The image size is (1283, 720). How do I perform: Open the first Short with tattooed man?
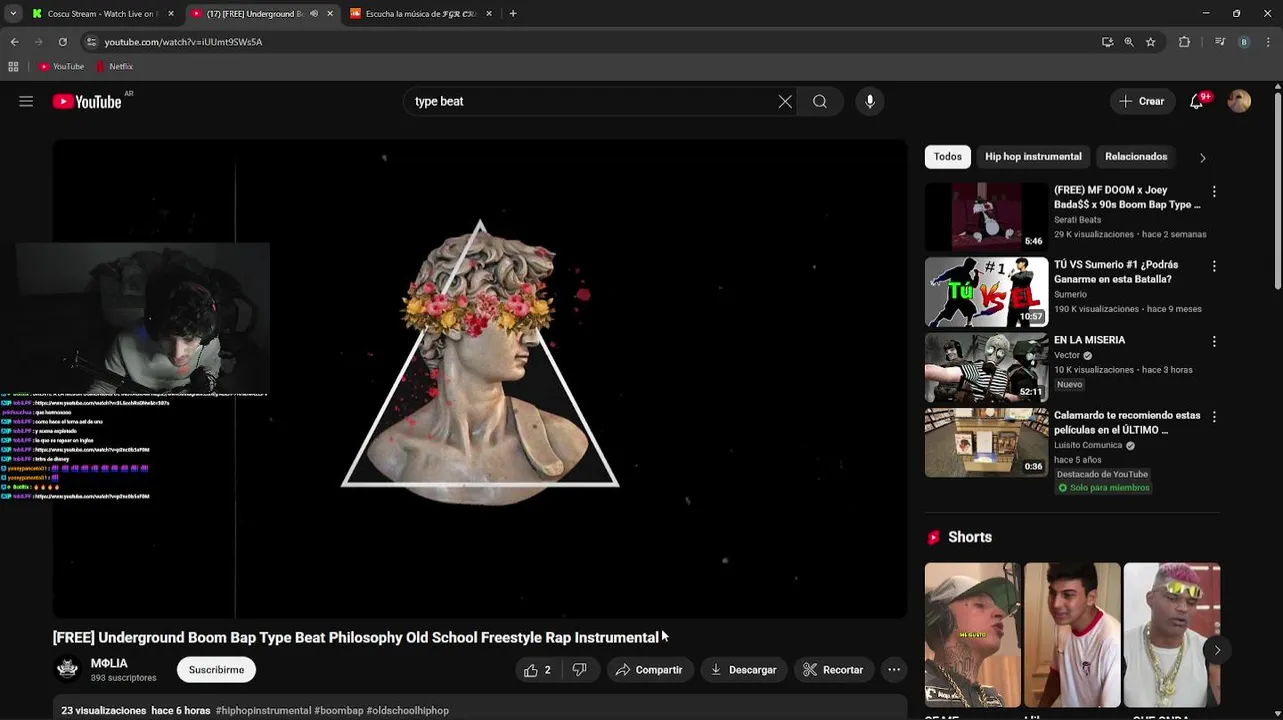(x=973, y=634)
